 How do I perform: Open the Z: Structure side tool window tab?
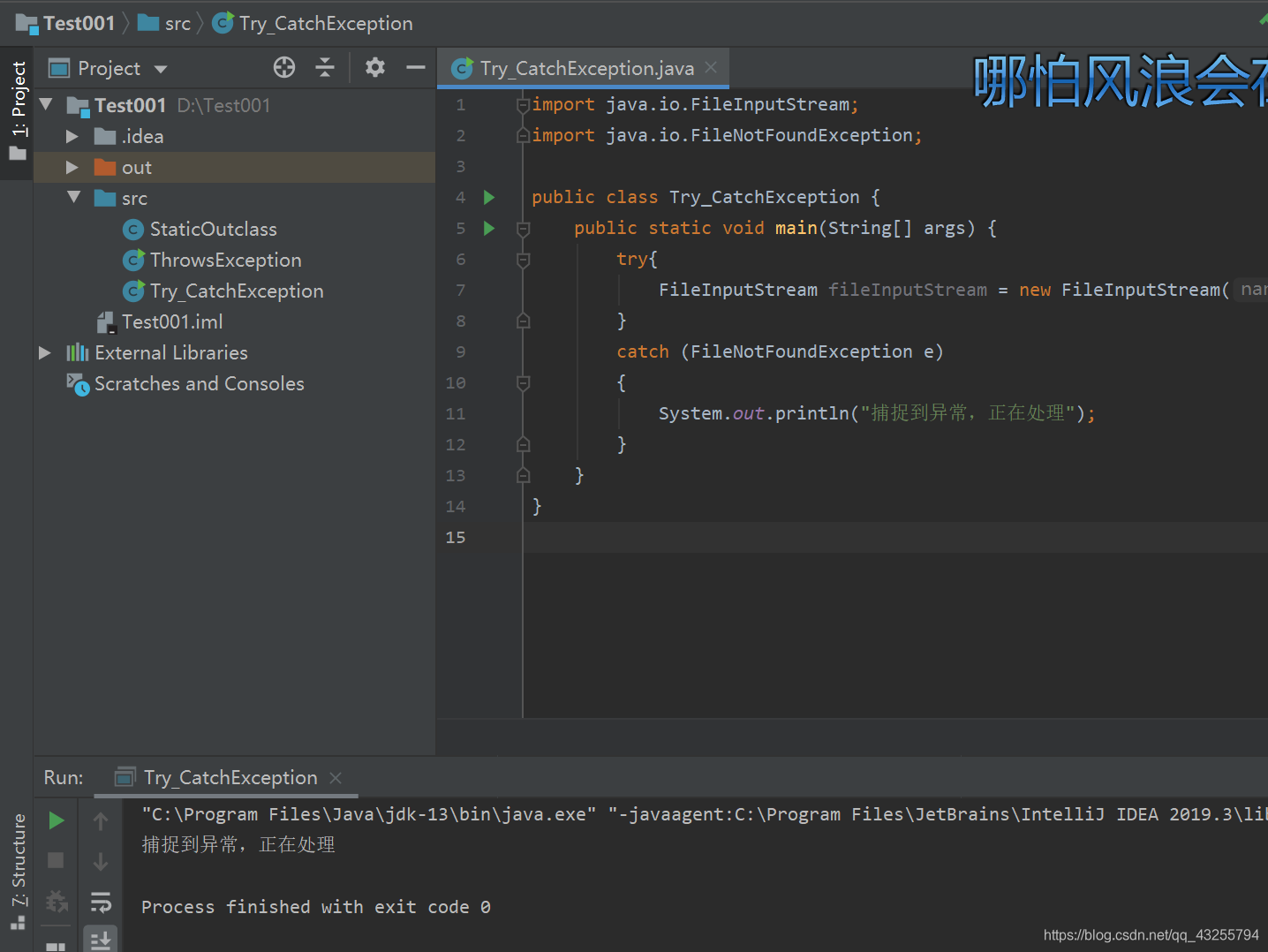pyautogui.click(x=18, y=870)
